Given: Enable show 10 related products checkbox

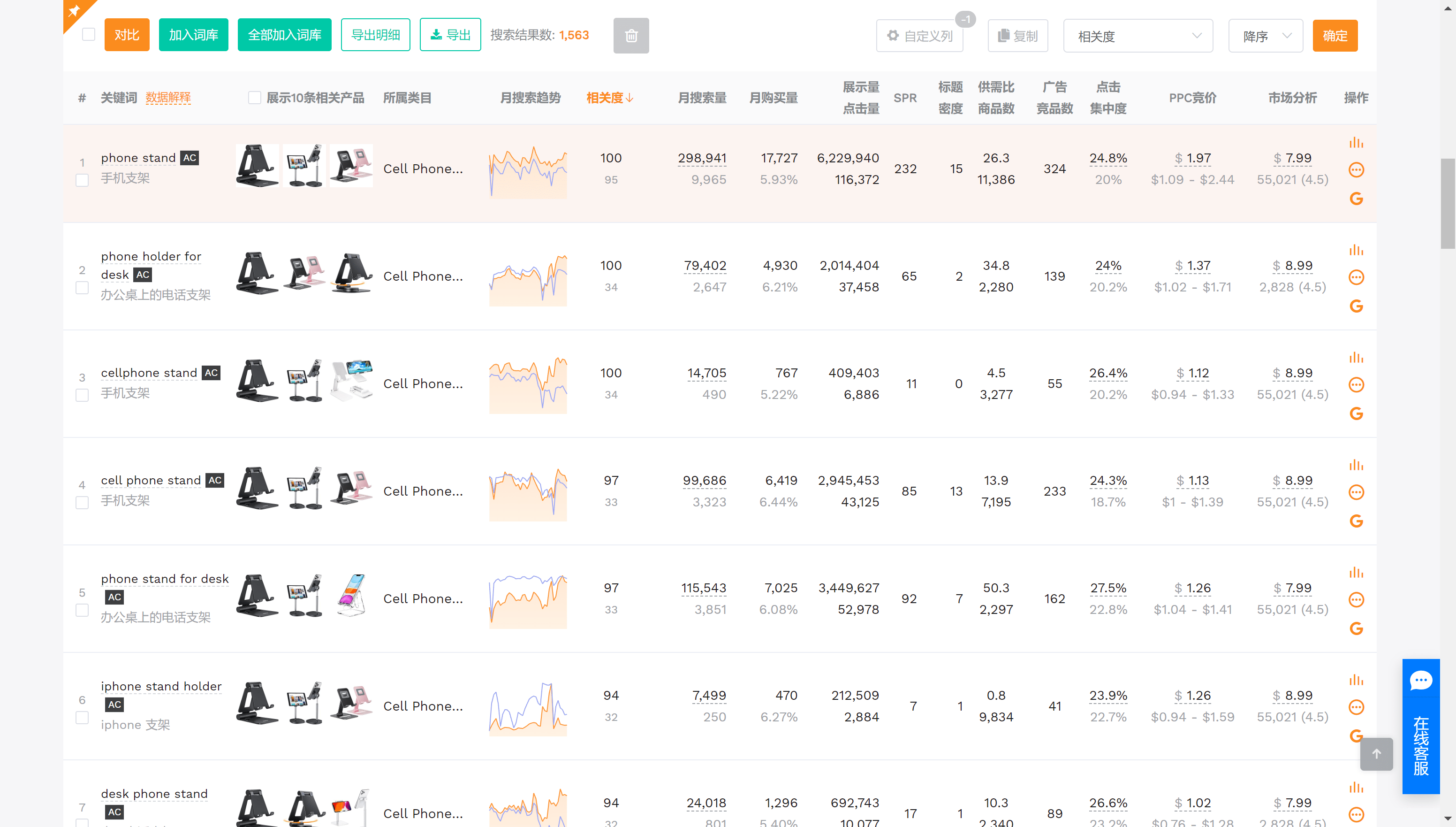Looking at the screenshot, I should pos(255,98).
